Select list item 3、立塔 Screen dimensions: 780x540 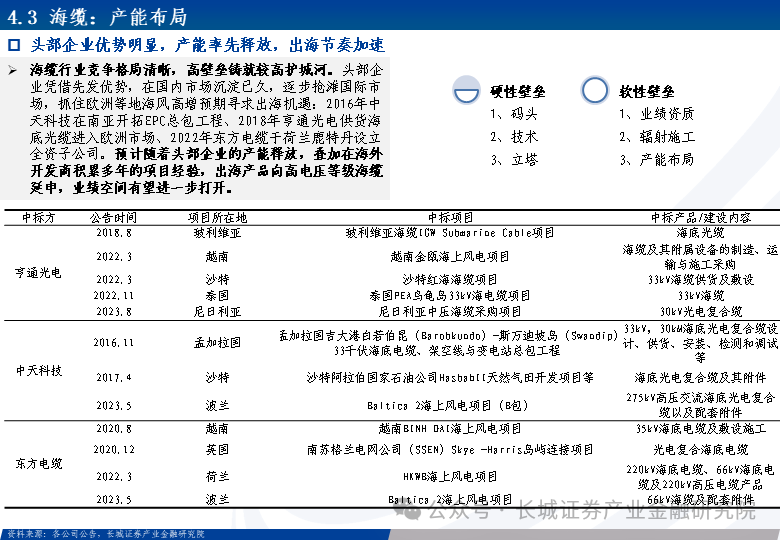tap(514, 160)
